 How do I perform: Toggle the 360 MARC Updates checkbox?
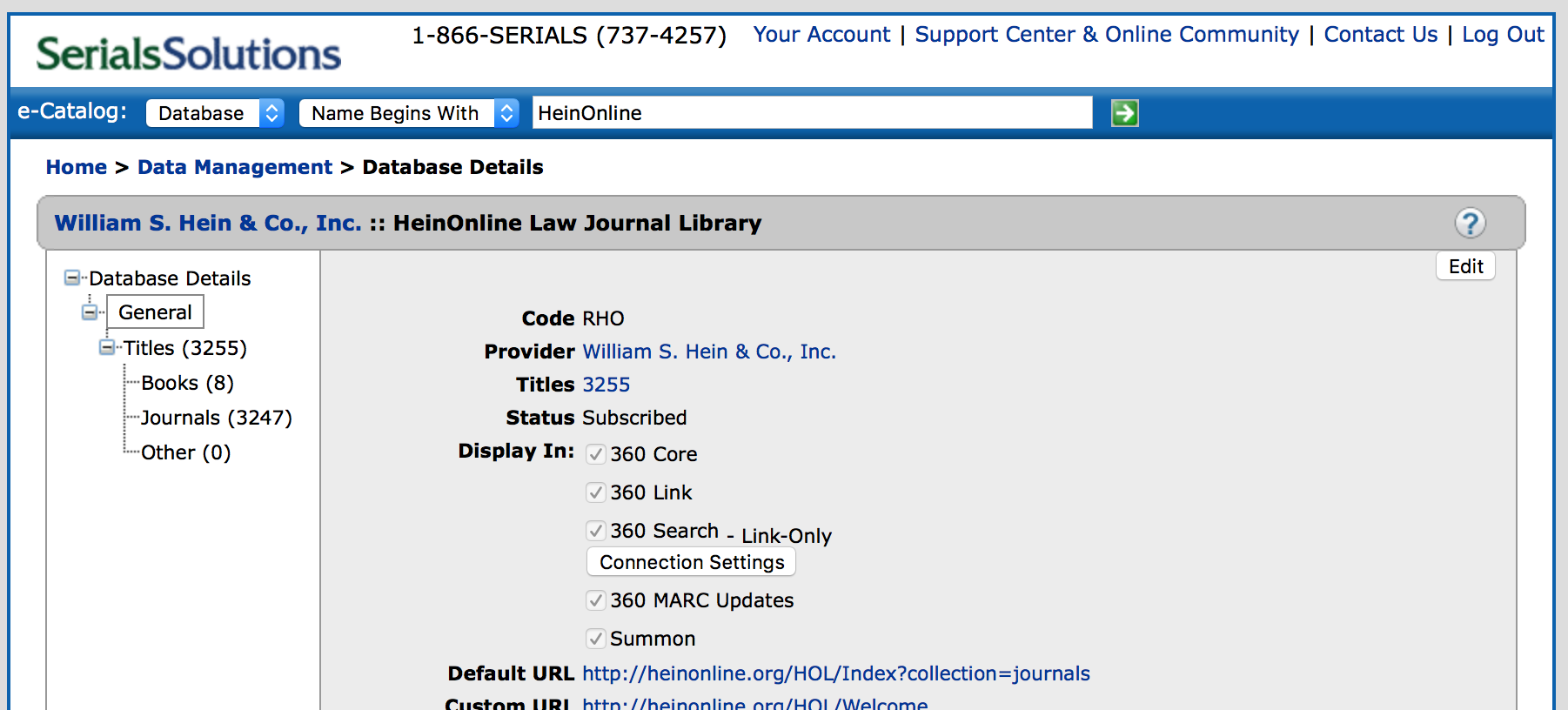596,600
